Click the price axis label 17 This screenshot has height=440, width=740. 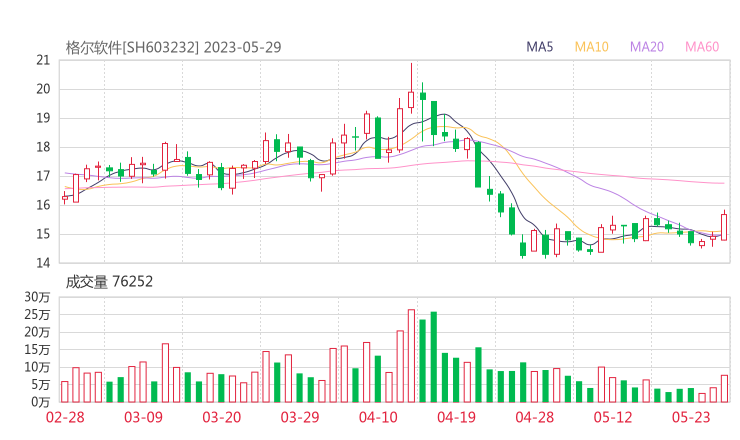[x=43, y=176]
